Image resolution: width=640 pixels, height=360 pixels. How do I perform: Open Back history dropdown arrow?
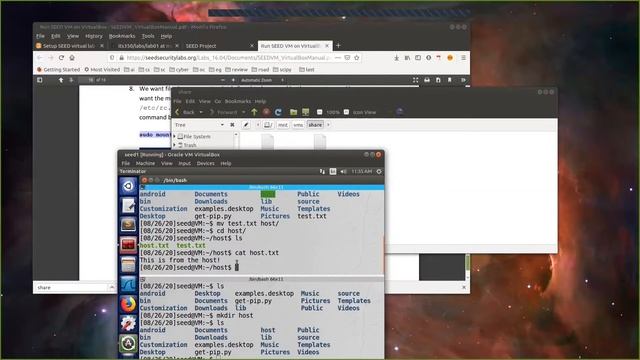click(x=201, y=112)
